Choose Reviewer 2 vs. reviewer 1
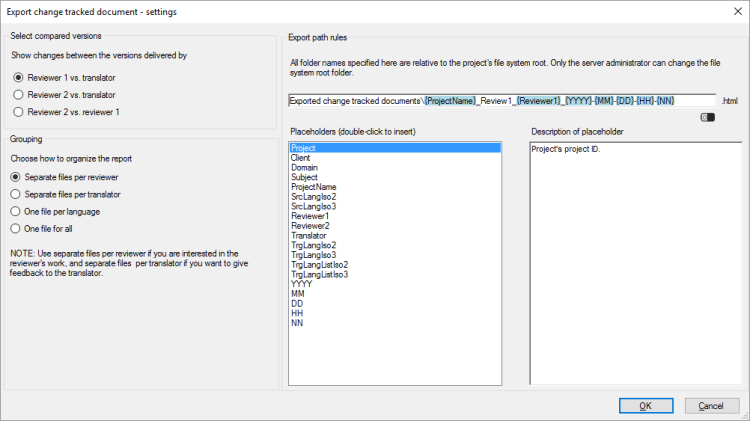 17,112
